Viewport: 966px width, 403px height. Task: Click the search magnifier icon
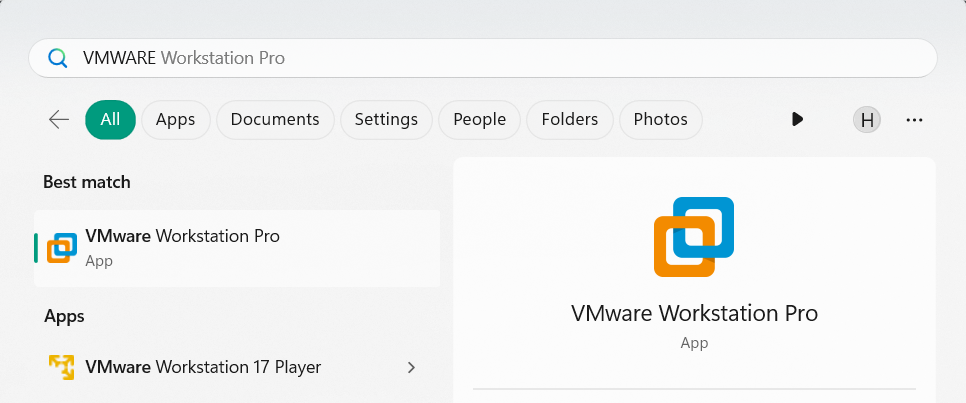(58, 58)
